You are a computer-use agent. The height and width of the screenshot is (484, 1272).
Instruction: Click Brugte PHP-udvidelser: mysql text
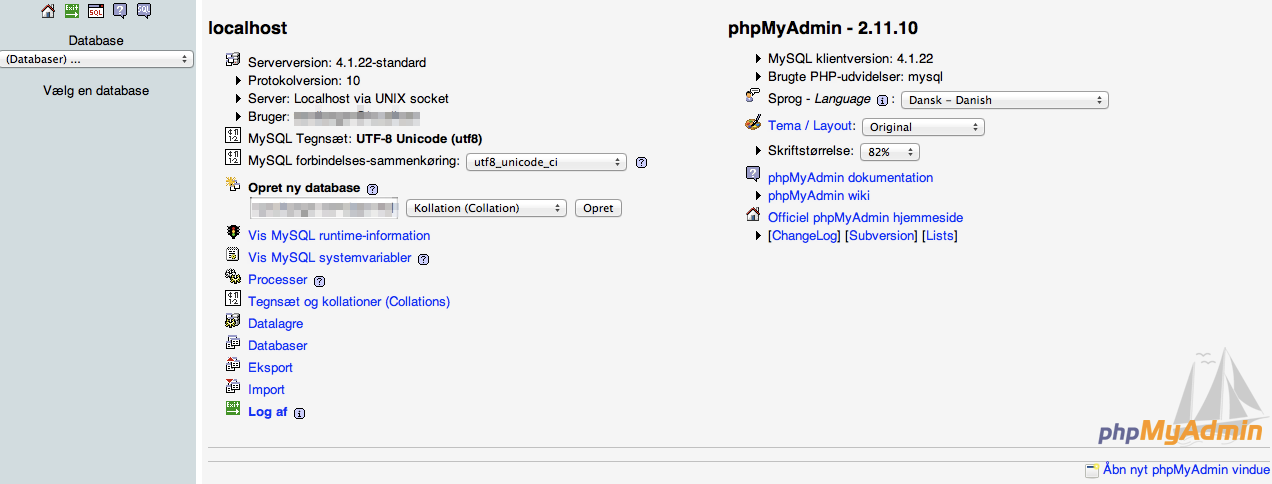[x=855, y=77]
